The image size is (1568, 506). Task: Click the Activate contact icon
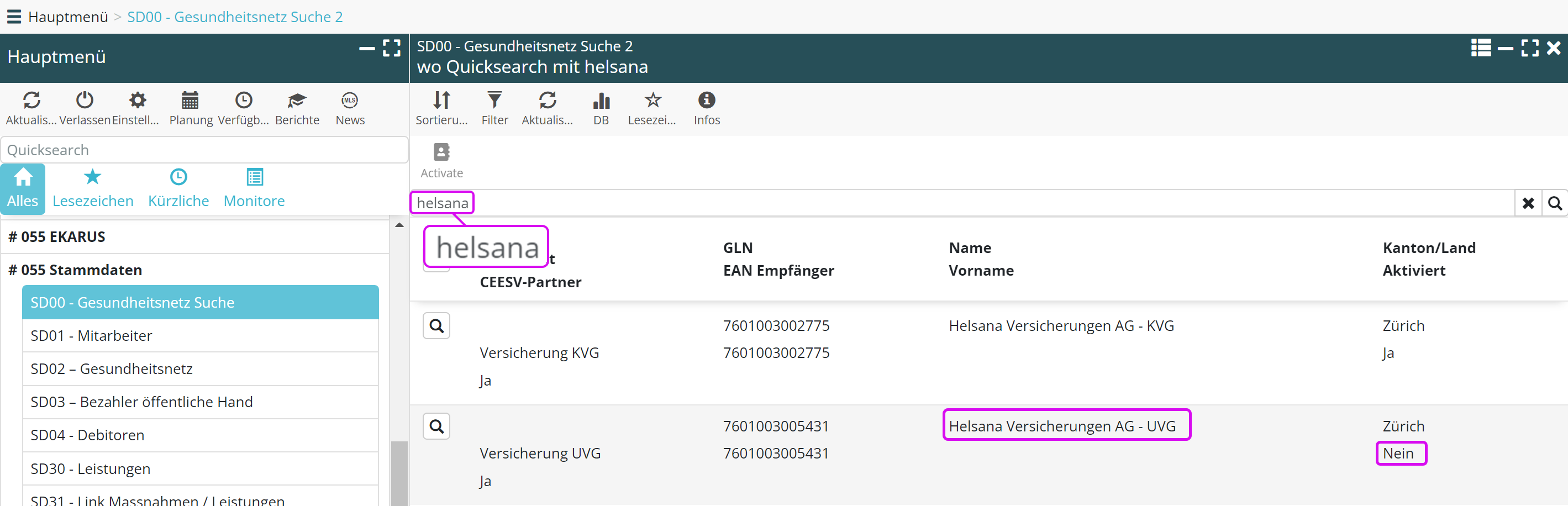pyautogui.click(x=441, y=152)
